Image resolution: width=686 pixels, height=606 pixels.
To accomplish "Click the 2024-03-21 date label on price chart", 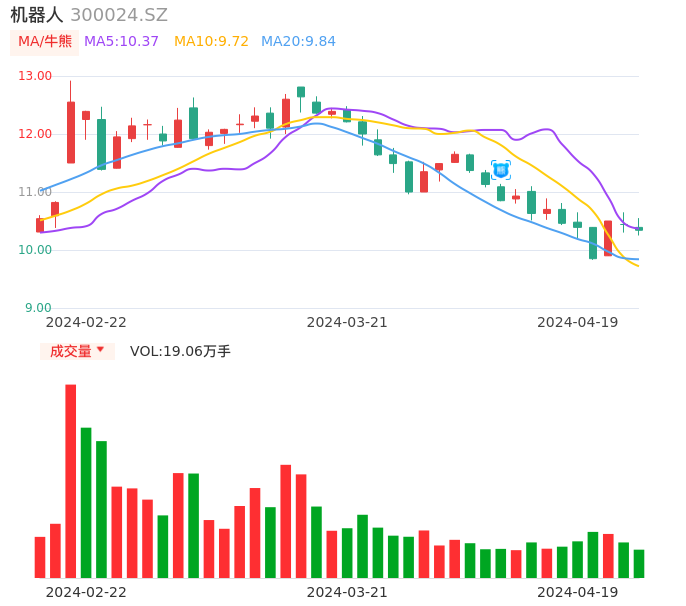I will click(x=347, y=322).
